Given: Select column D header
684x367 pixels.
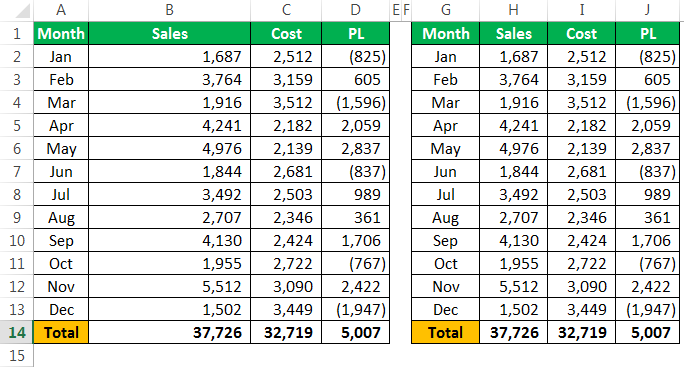Looking at the screenshot, I should pos(356,10).
